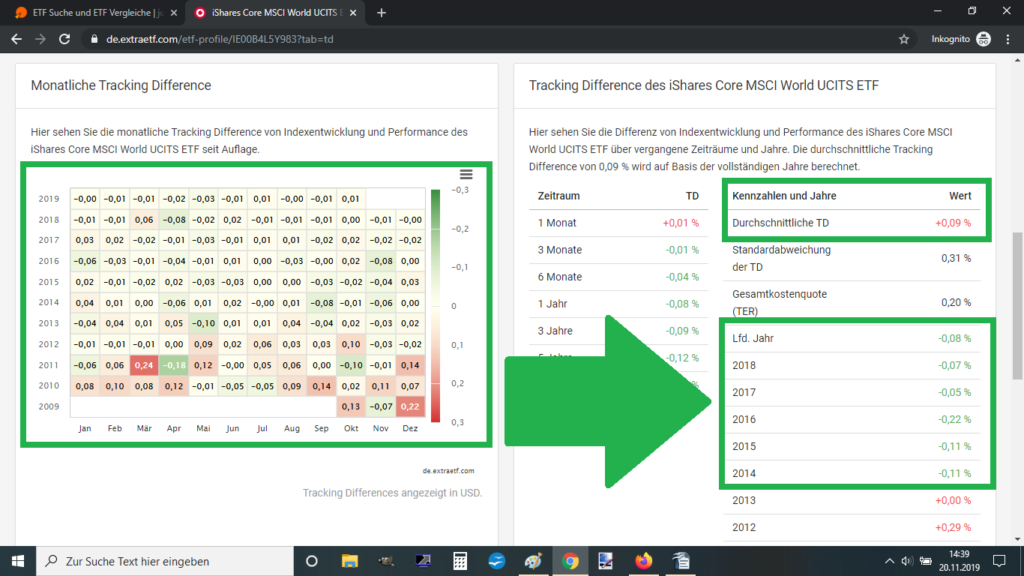Image resolution: width=1024 pixels, height=576 pixels.
Task: Select the 2019 row label in heatmap
Action: [48, 199]
